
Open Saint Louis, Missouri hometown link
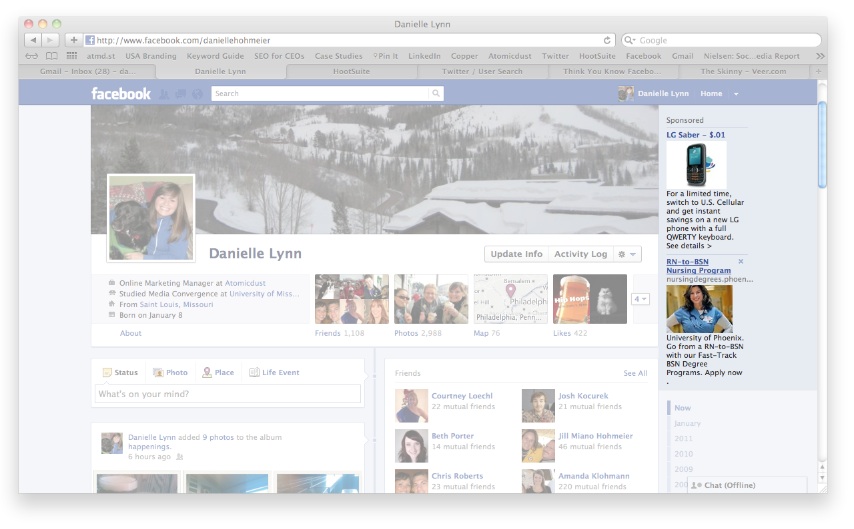click(176, 305)
